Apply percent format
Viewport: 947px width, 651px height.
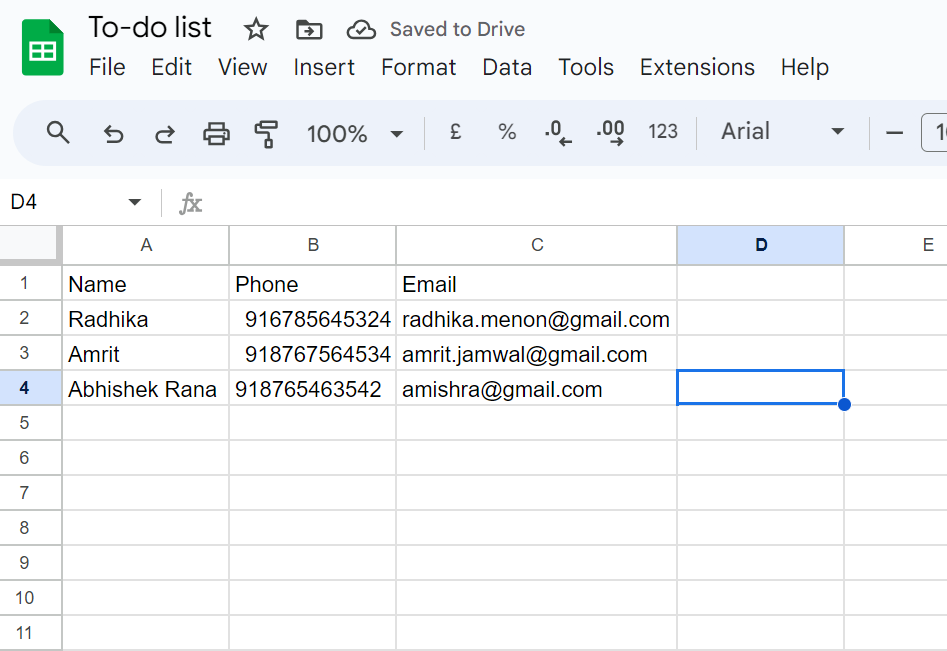point(507,132)
